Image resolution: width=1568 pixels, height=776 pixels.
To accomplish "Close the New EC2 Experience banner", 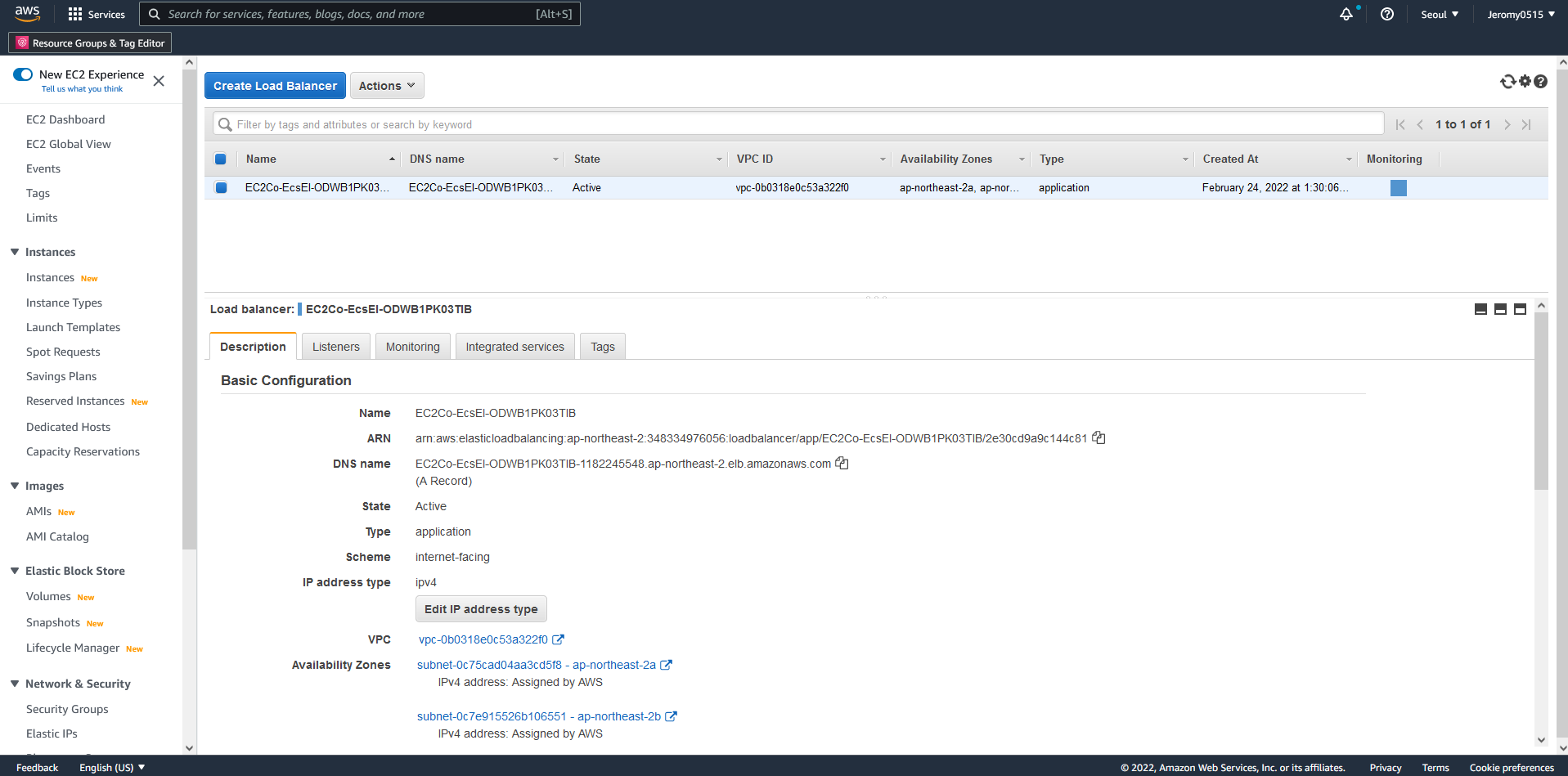I will (x=159, y=81).
